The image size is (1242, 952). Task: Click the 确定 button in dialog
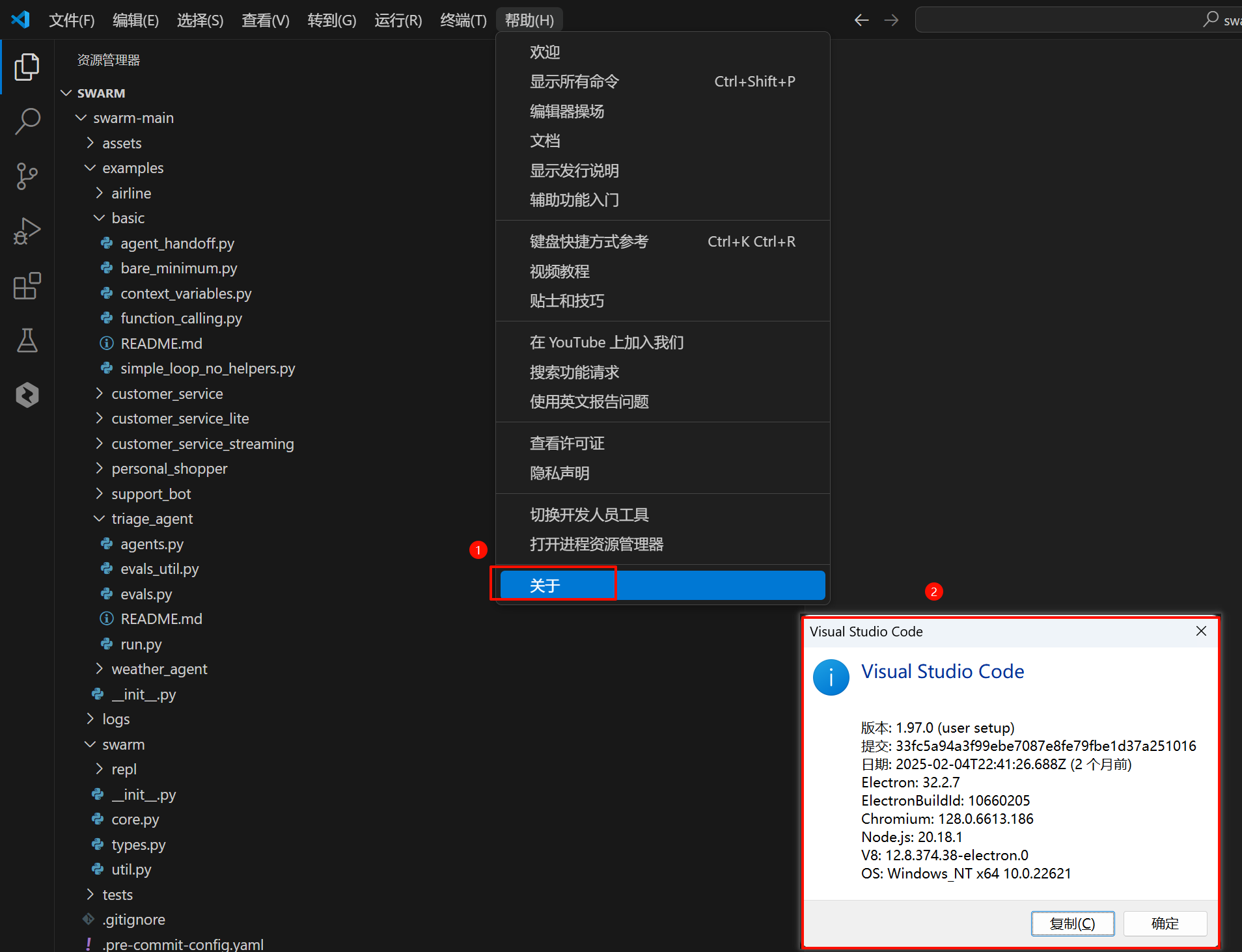pos(1165,923)
